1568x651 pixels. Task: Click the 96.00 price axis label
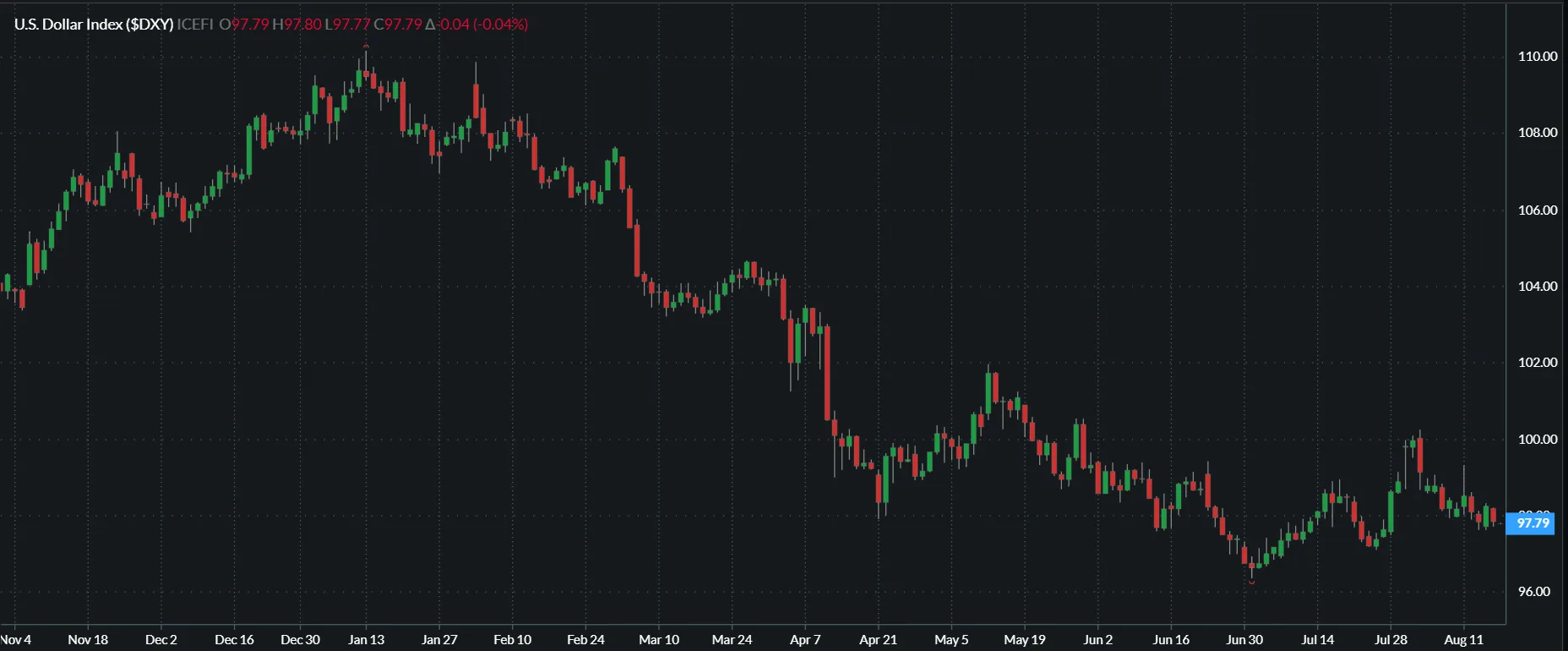1534,592
